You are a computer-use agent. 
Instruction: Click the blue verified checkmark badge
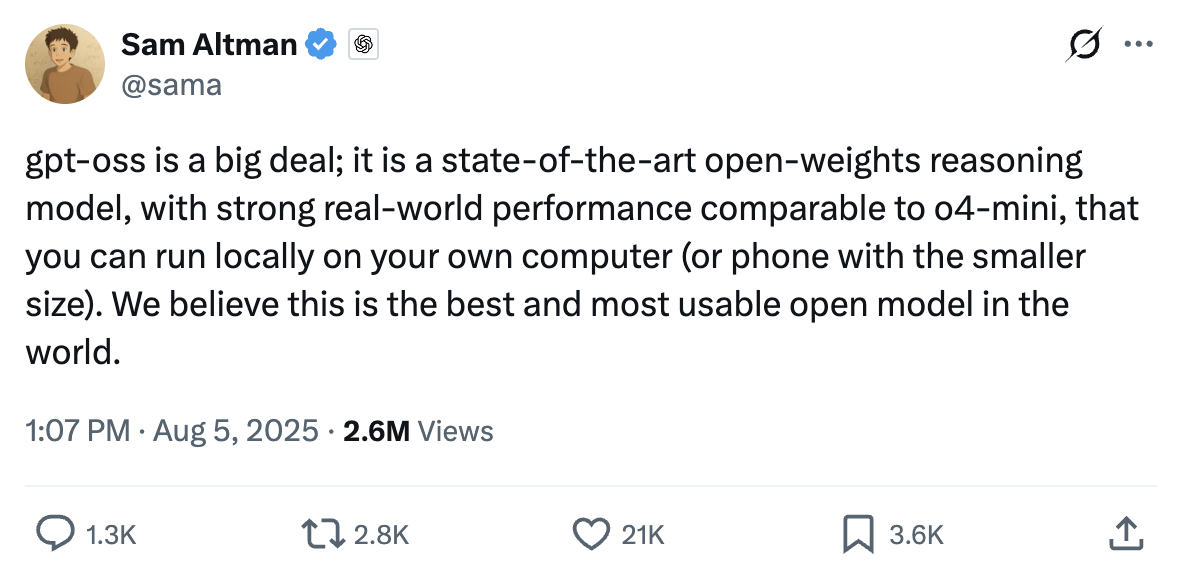tap(321, 44)
